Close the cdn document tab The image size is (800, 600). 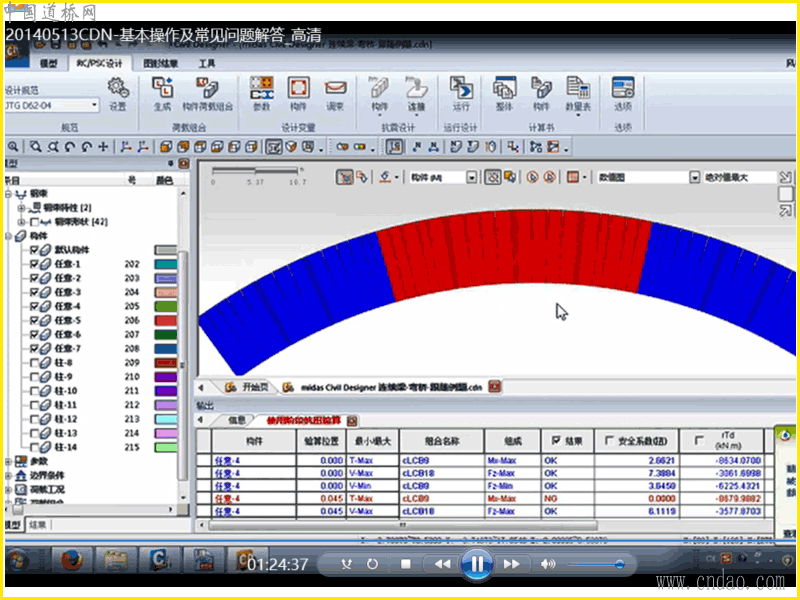[x=494, y=387]
